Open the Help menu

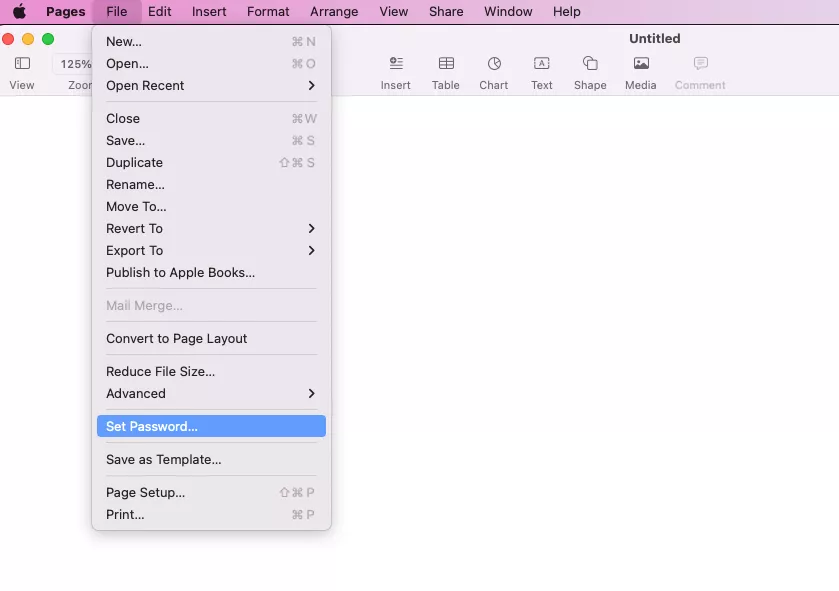coord(567,11)
